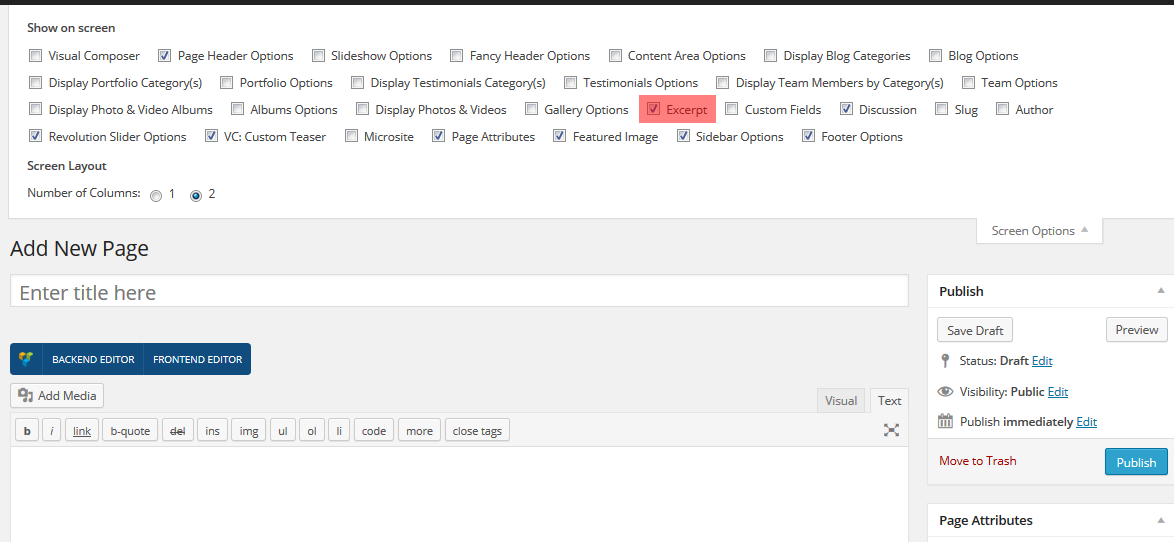The height and width of the screenshot is (542, 1174).
Task: Click the page title input field
Action: tap(459, 292)
